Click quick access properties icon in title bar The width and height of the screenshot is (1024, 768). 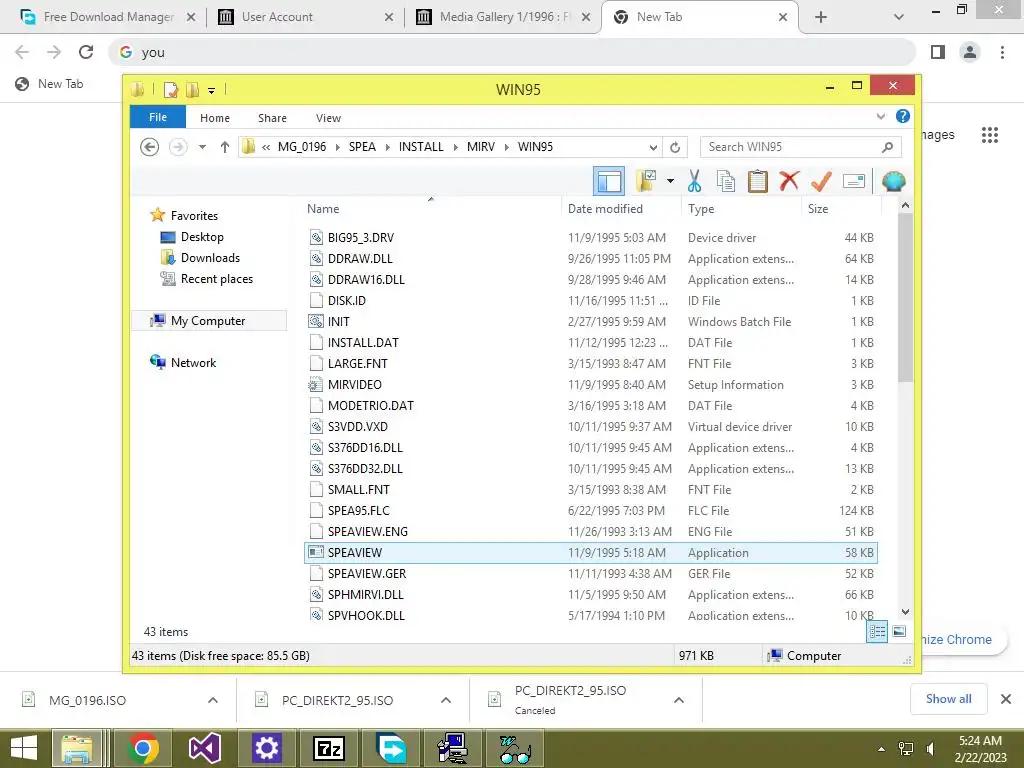pos(171,89)
